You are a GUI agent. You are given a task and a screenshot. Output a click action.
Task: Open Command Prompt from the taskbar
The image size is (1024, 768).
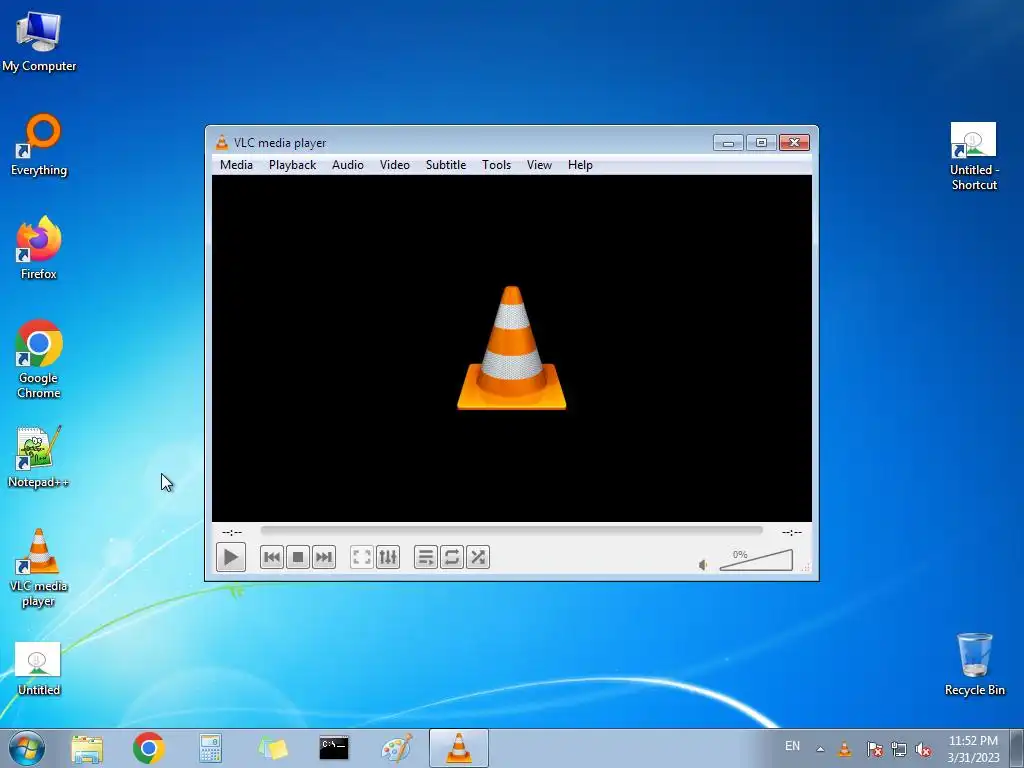334,748
